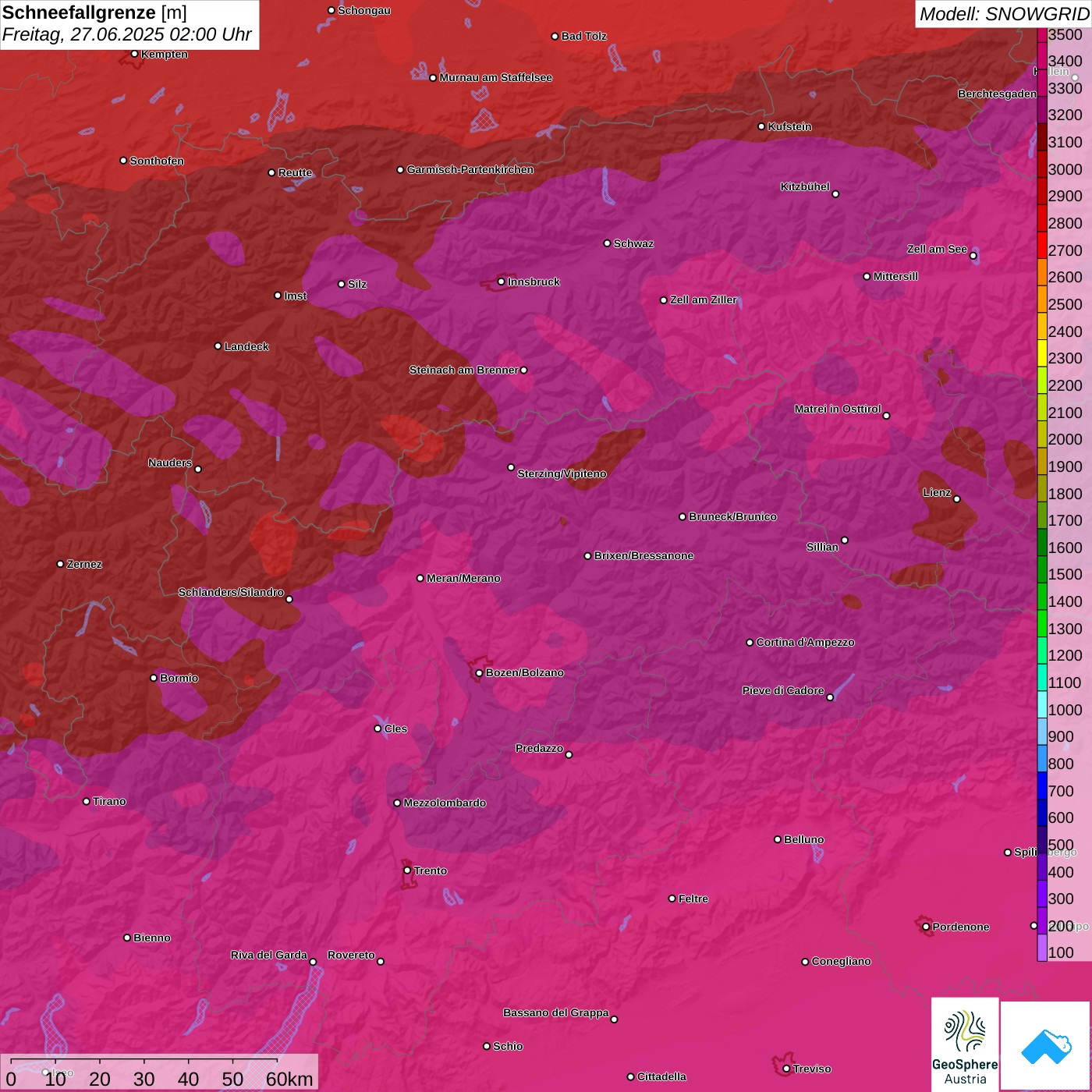Image resolution: width=1092 pixels, height=1092 pixels.
Task: Choose the 1000 m cyan legend swatch
Action: pos(1042,704)
